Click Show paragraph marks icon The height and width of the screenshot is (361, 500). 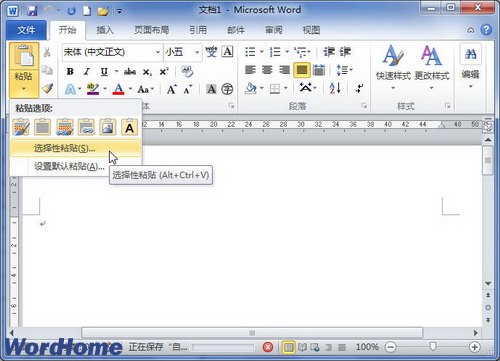coord(359,88)
